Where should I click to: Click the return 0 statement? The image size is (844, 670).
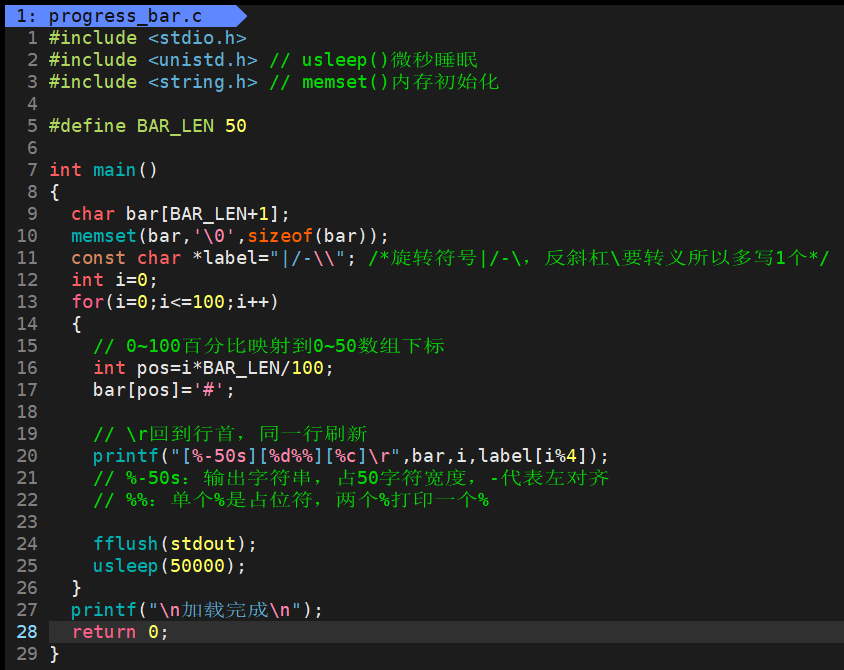(119, 632)
